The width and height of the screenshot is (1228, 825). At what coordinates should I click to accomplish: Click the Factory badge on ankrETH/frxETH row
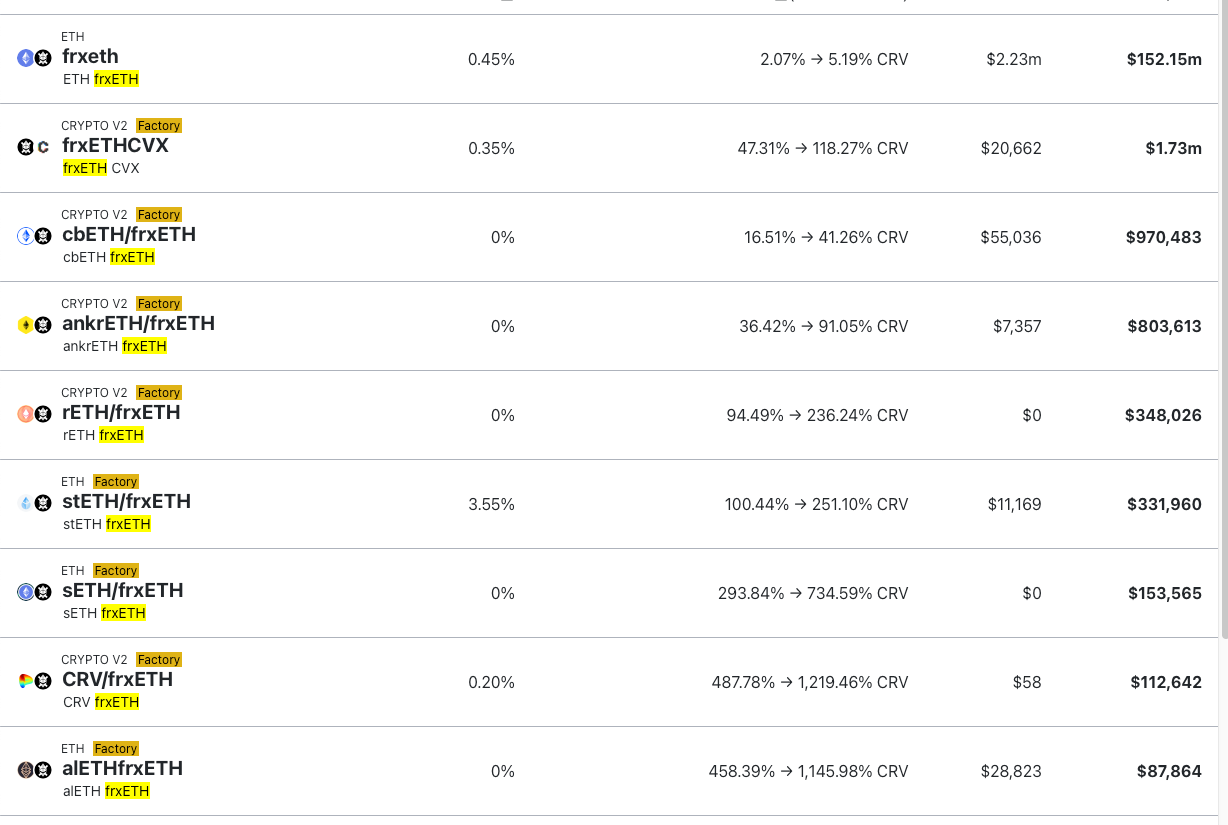(x=159, y=304)
